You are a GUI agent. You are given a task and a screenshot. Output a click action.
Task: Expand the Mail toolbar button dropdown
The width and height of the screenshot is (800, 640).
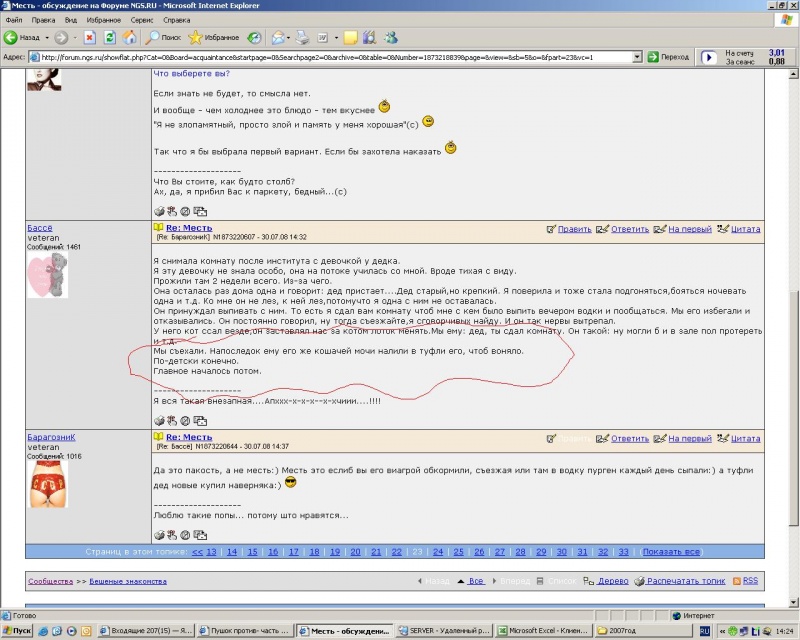point(287,38)
